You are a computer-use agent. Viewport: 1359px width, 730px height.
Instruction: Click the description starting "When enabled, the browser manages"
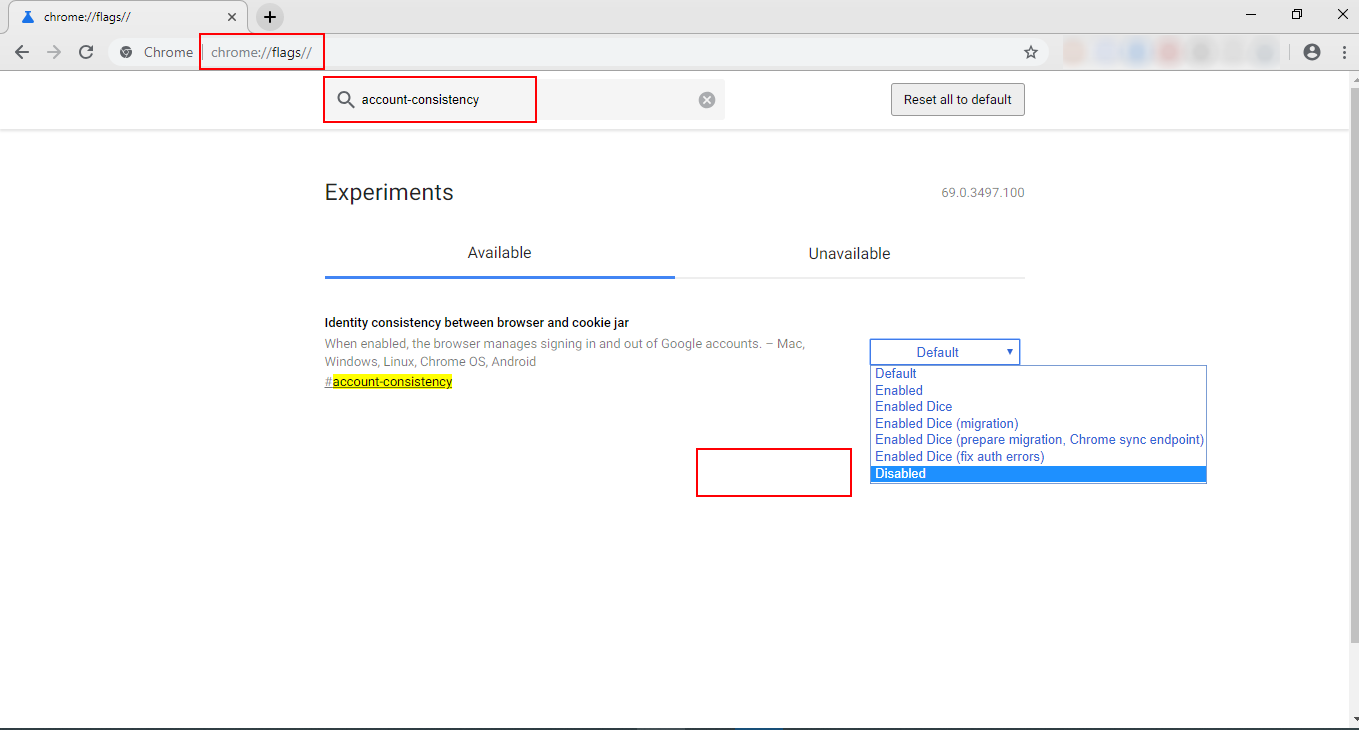click(x=565, y=353)
